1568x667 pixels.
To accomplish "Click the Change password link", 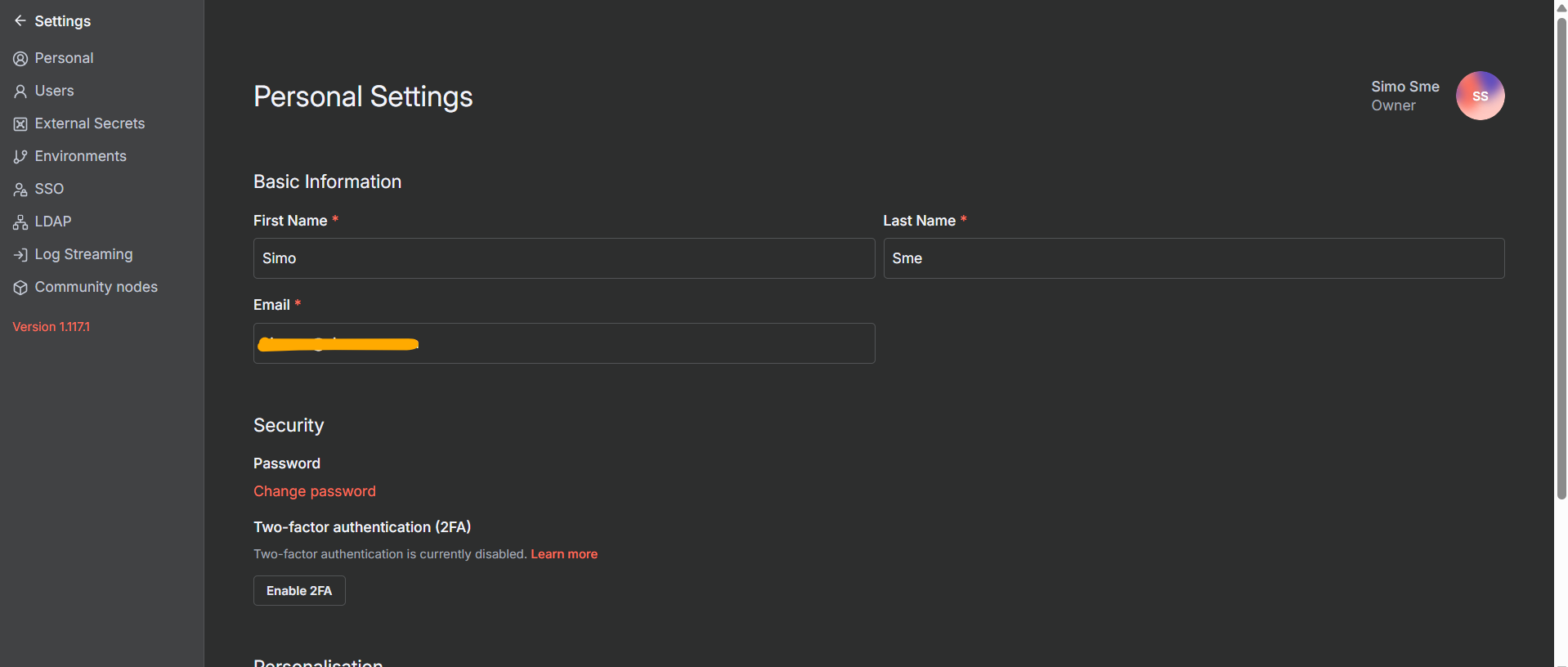I will click(315, 491).
